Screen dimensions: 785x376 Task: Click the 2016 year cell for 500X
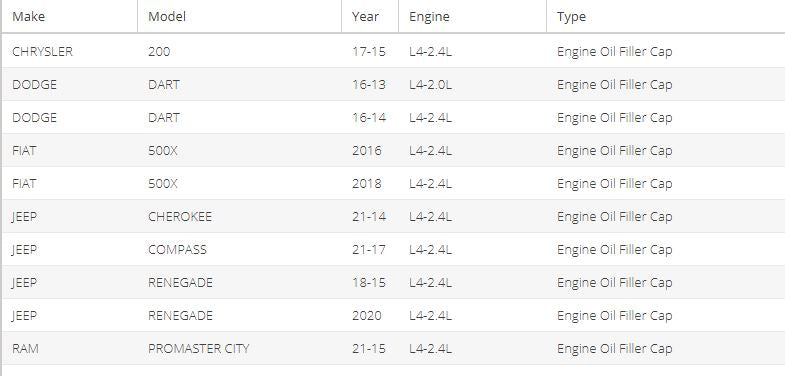pos(366,150)
